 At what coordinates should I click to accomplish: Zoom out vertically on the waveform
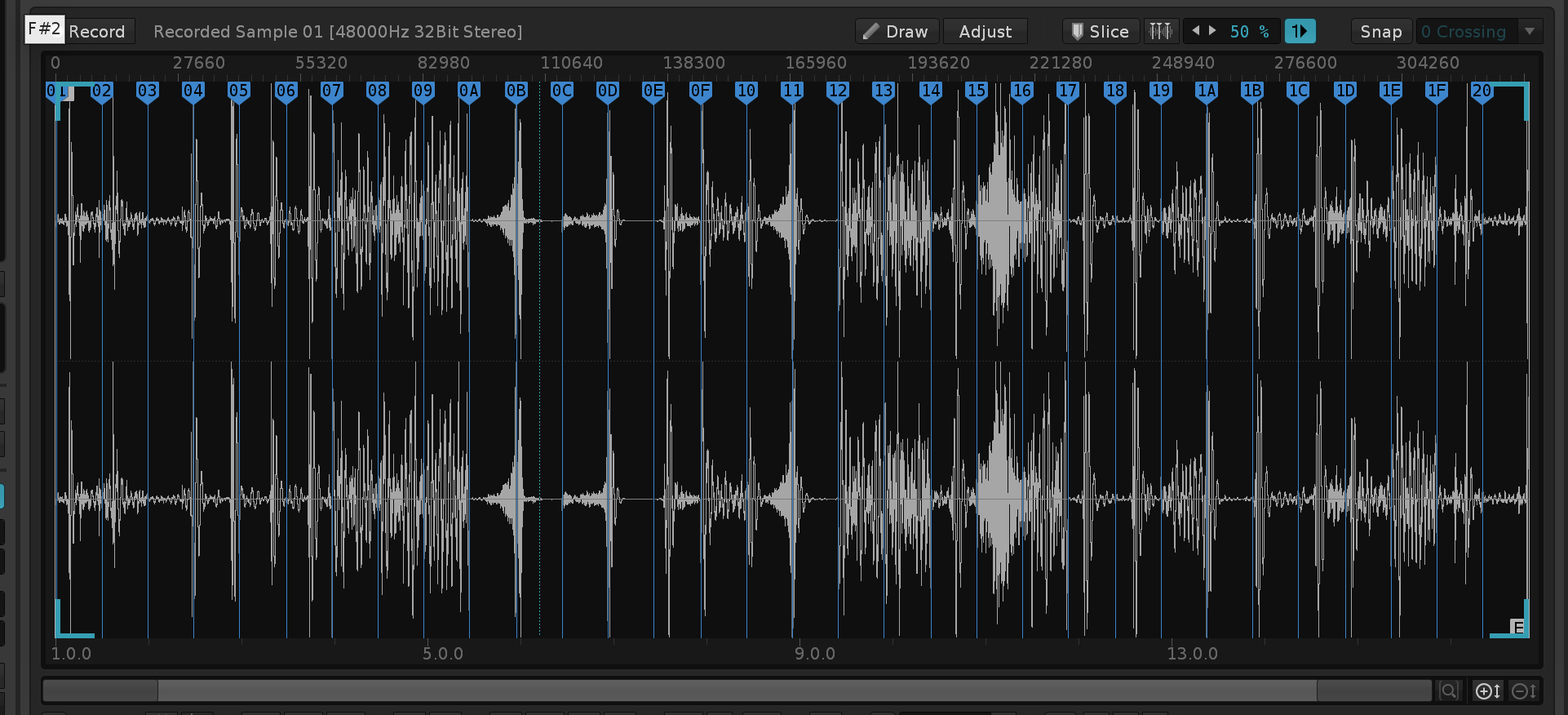(1523, 691)
